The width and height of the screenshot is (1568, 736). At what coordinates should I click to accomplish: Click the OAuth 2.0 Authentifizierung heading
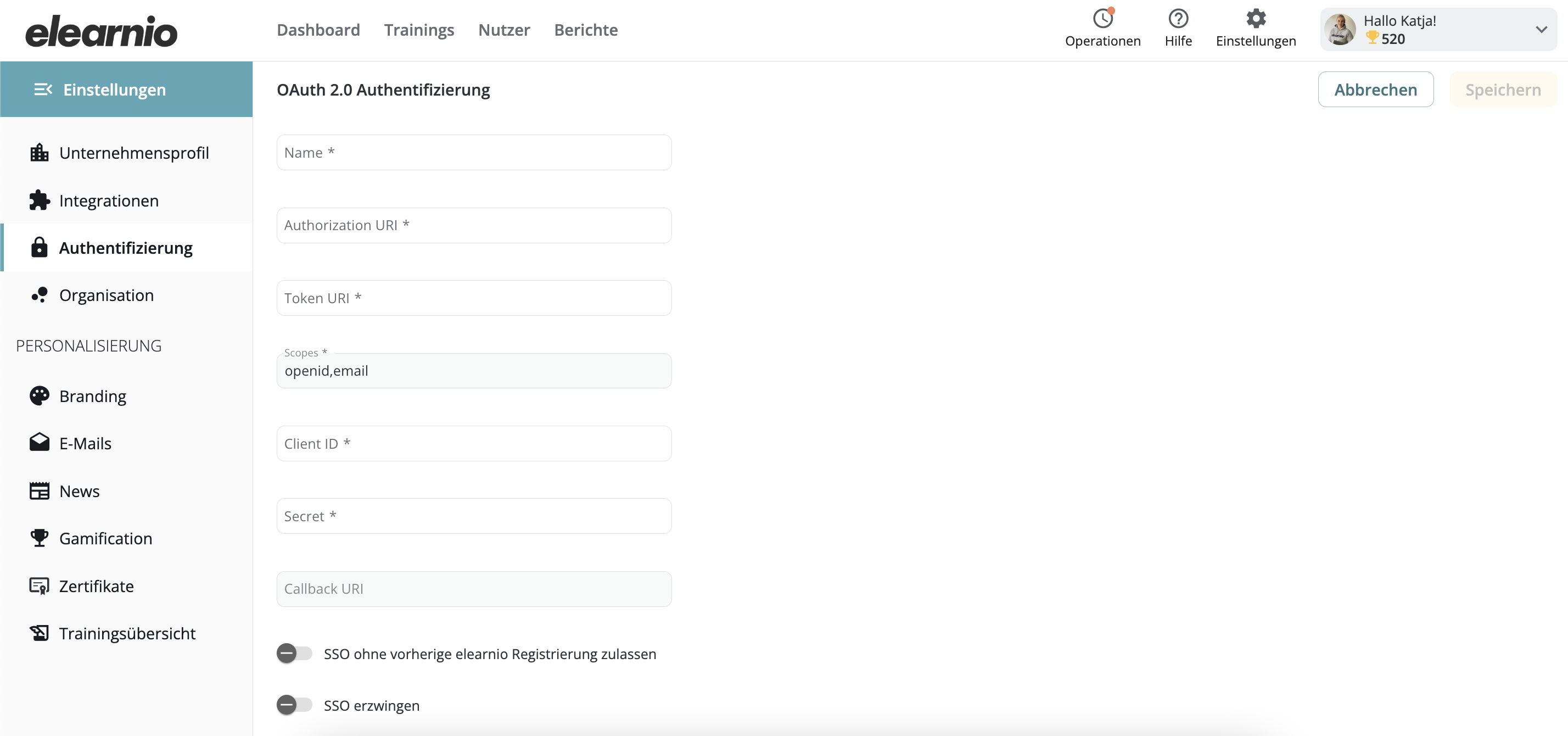(x=383, y=90)
